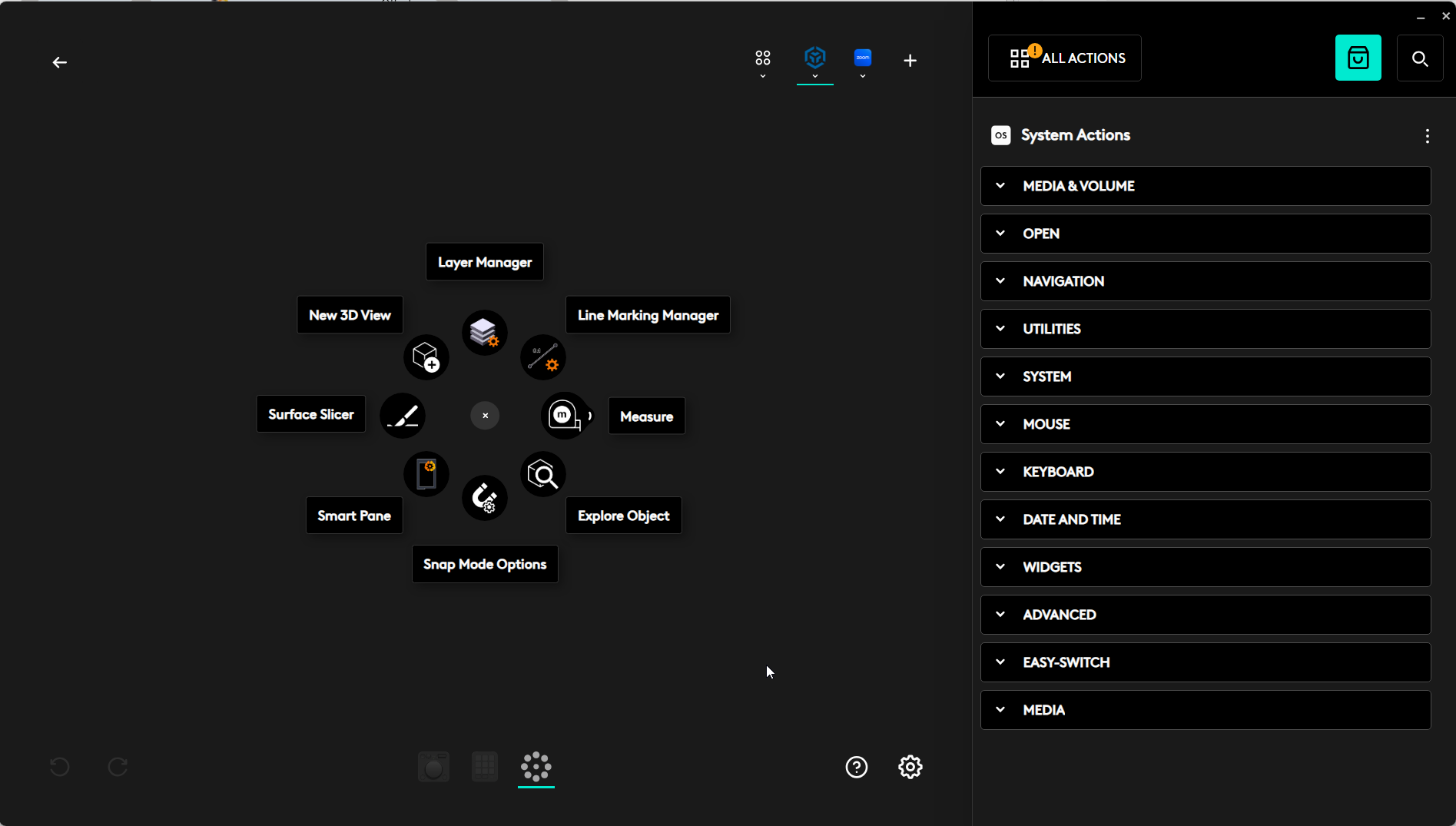
Task: Click the Measure tape icon
Action: point(565,416)
